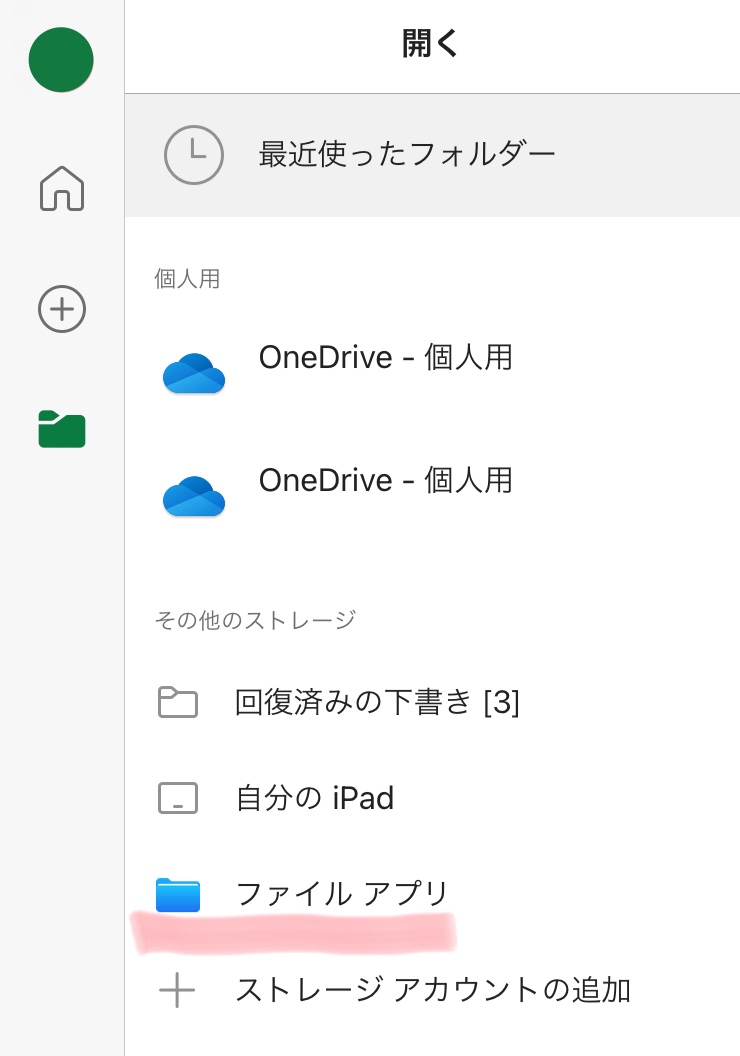Select ストレージ アカウントの追加
This screenshot has height=1056, width=740.
[432, 991]
